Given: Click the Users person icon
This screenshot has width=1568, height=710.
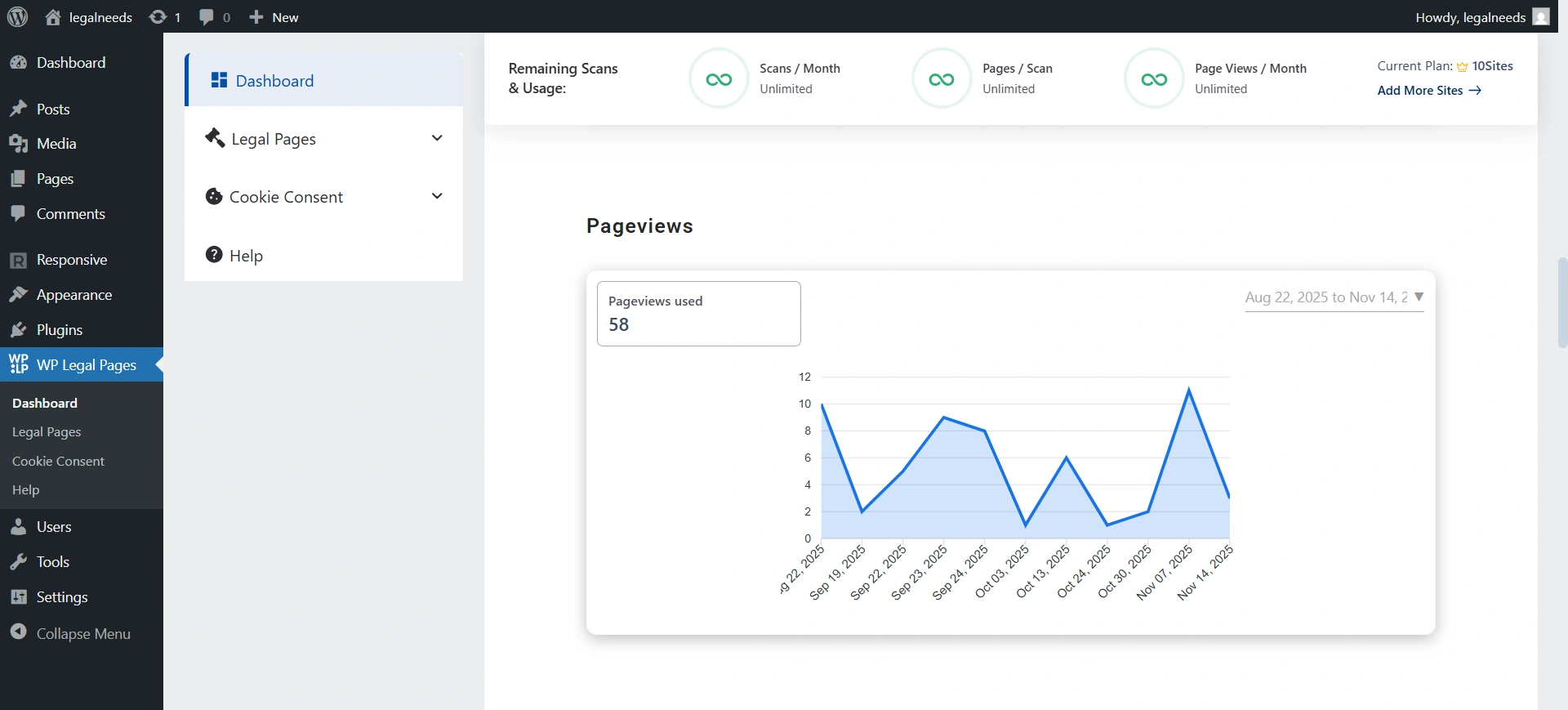Looking at the screenshot, I should tap(19, 527).
